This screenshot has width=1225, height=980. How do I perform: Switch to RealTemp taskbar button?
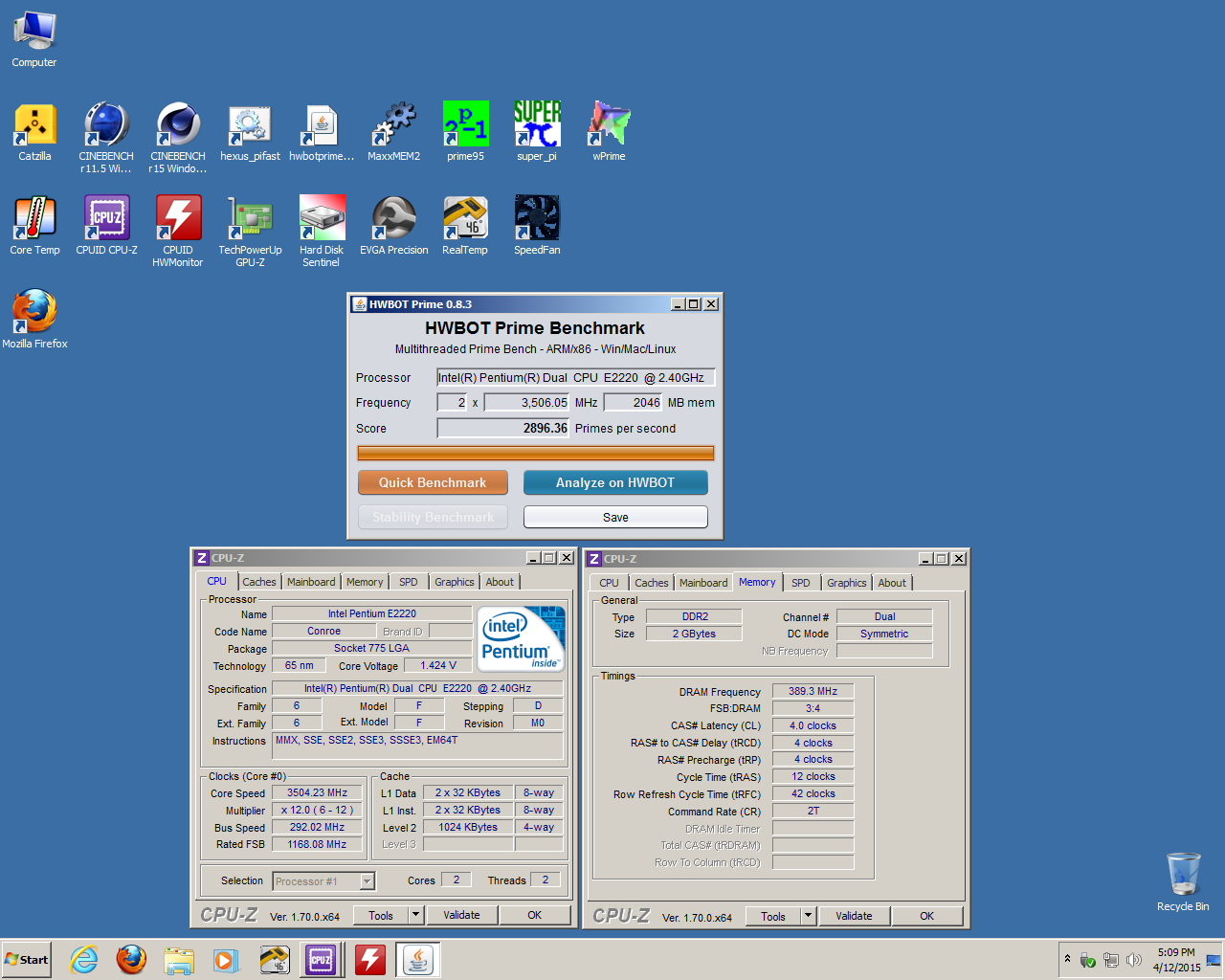click(x=275, y=959)
